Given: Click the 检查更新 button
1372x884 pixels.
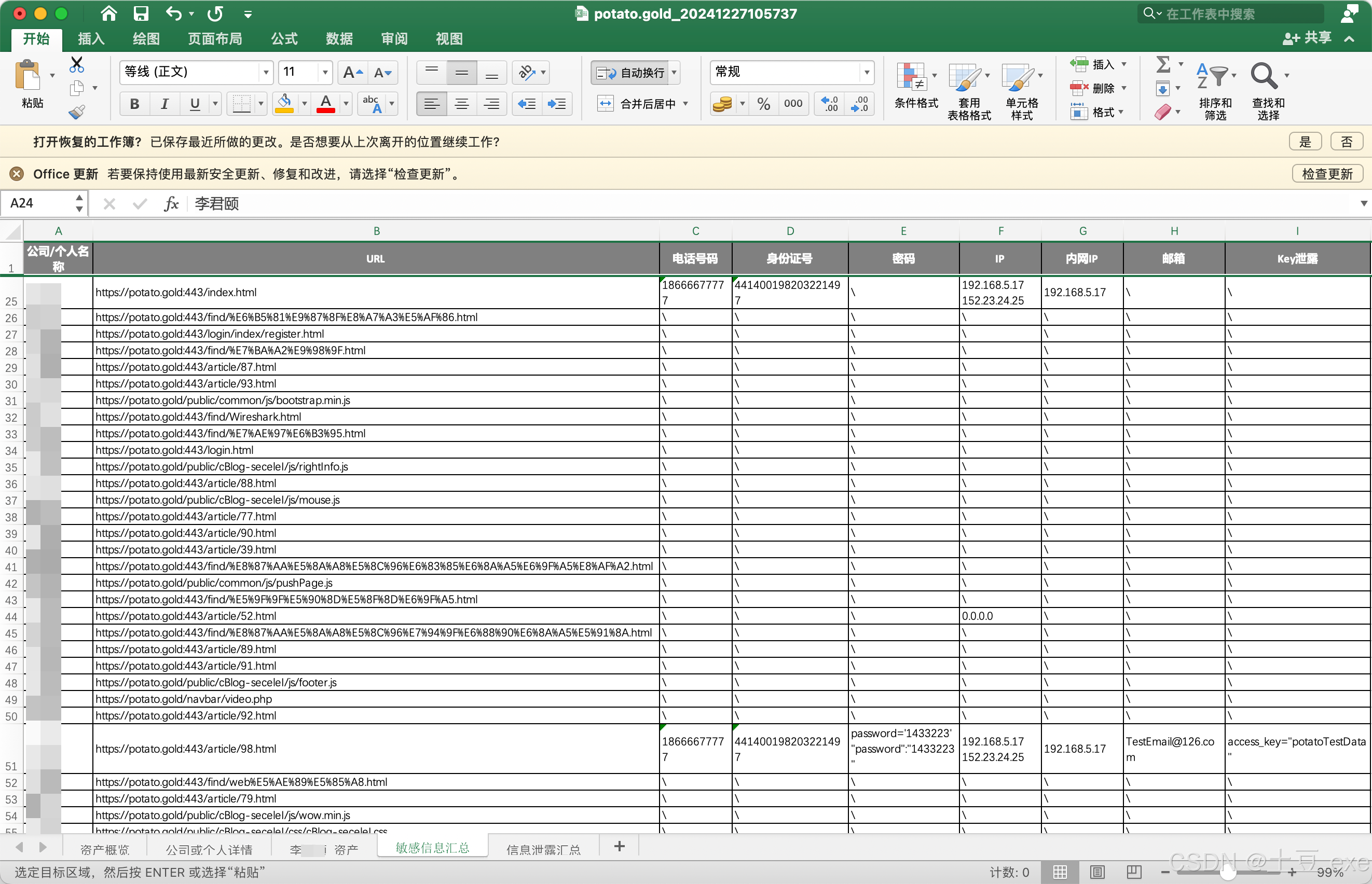Looking at the screenshot, I should 1327,174.
